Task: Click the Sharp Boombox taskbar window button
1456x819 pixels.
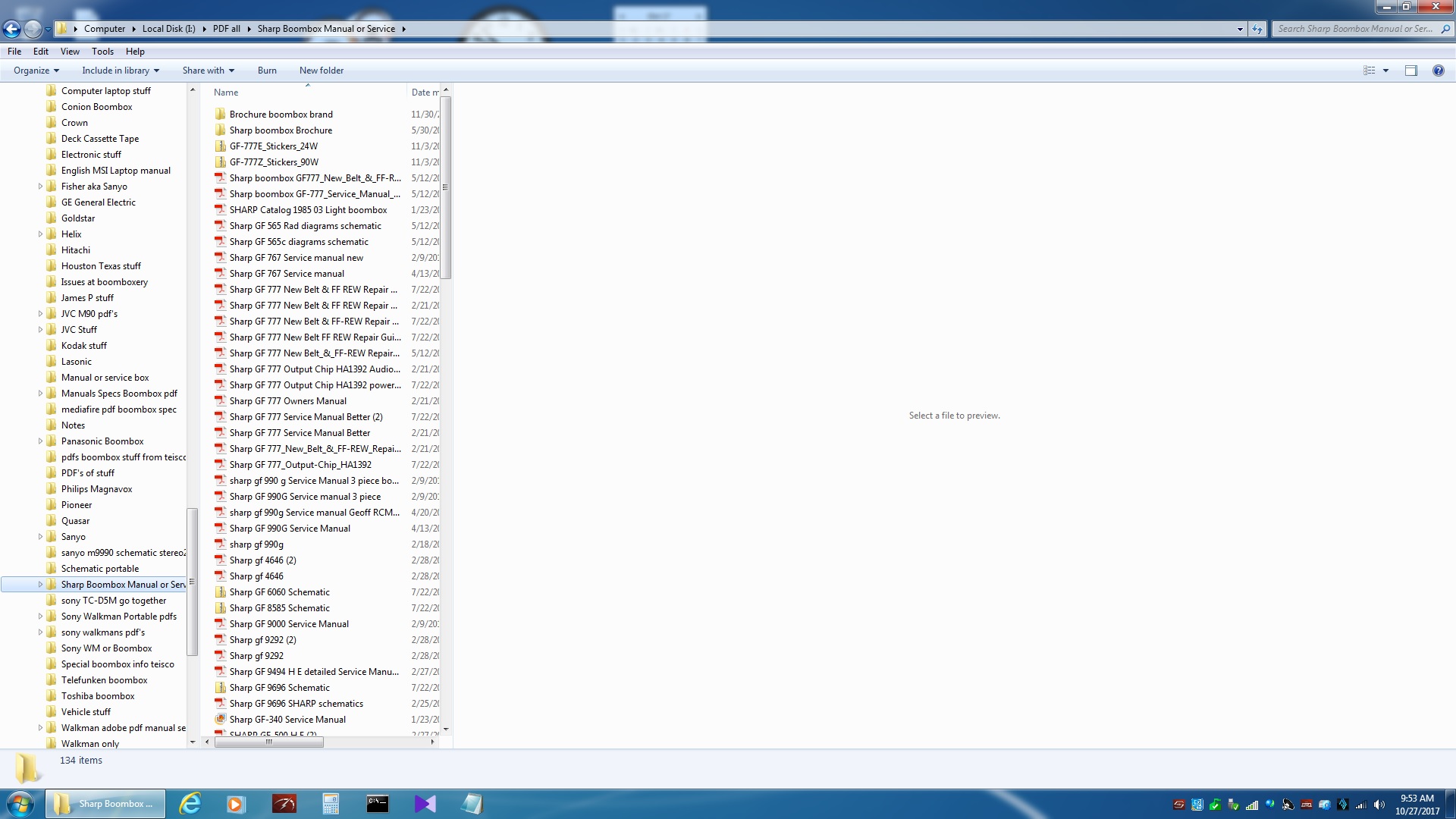Action: tap(106, 804)
